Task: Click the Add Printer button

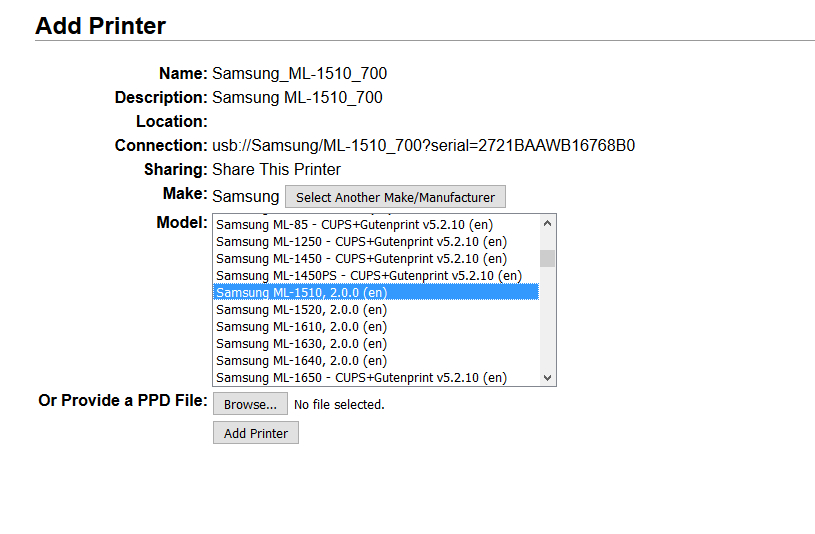Action: coord(256,433)
